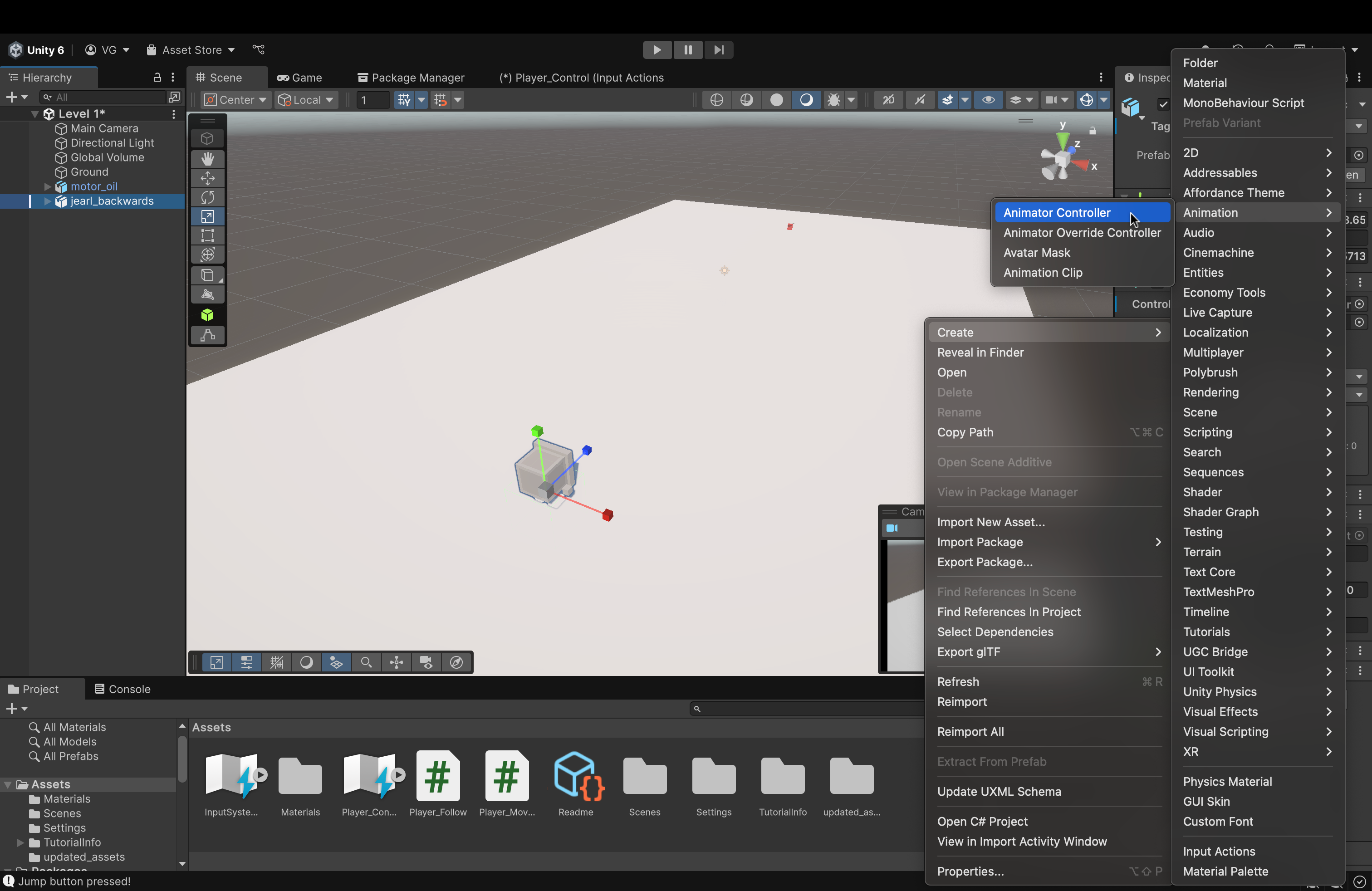Open the debug draw mode bug icon

click(x=833, y=100)
